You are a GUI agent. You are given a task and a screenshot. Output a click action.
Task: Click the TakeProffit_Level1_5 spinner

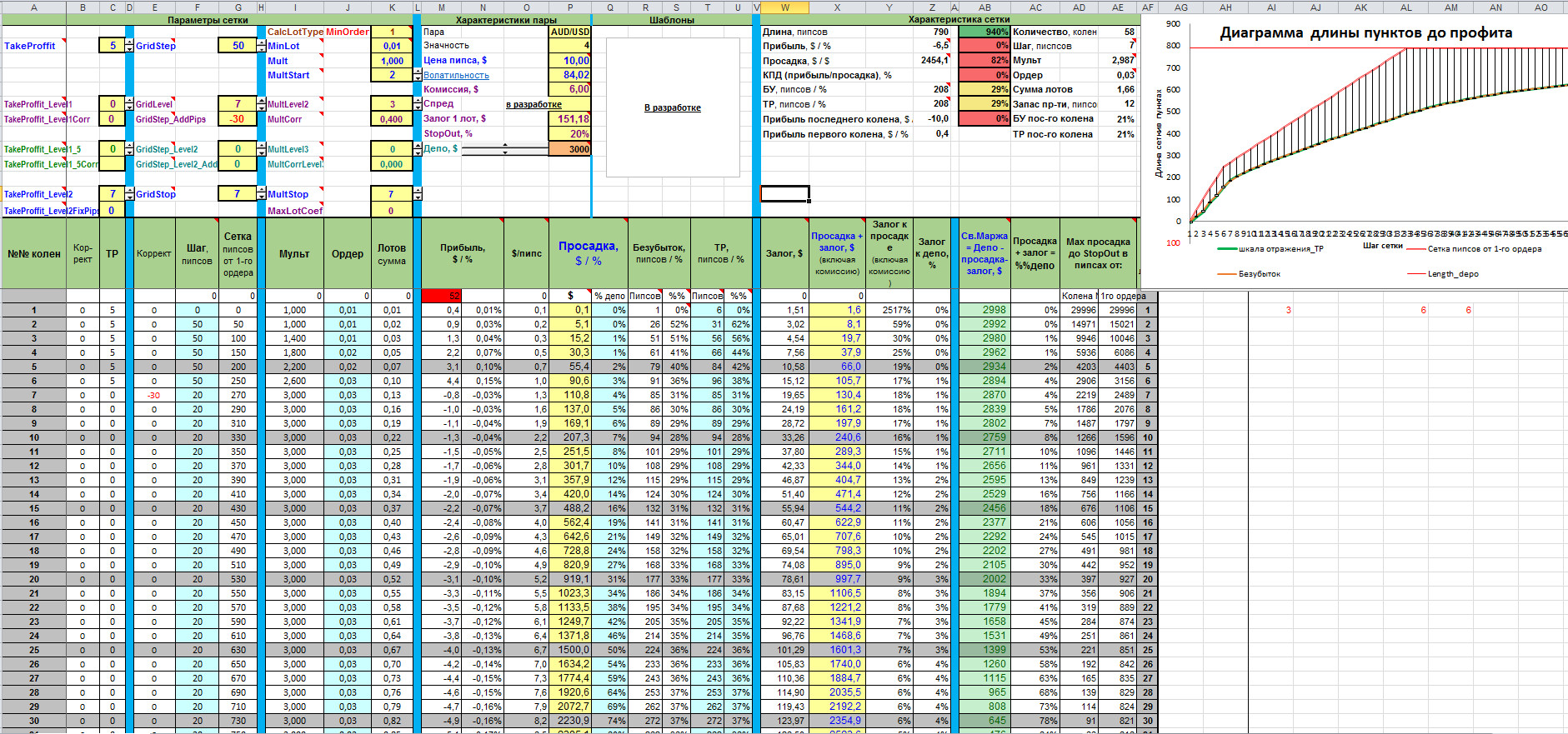click(x=129, y=149)
